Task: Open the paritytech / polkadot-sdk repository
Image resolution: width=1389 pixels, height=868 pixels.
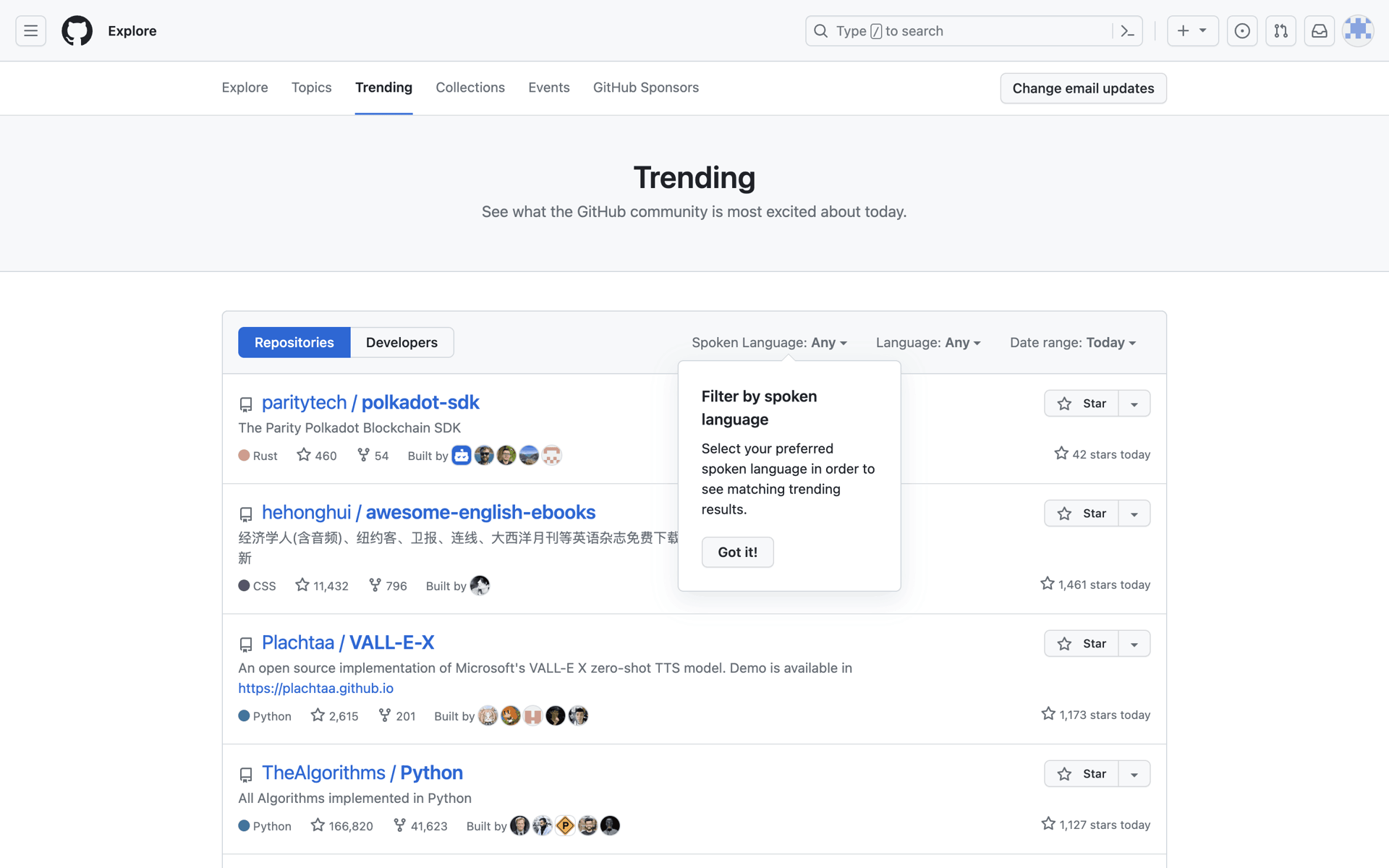Action: click(x=370, y=402)
